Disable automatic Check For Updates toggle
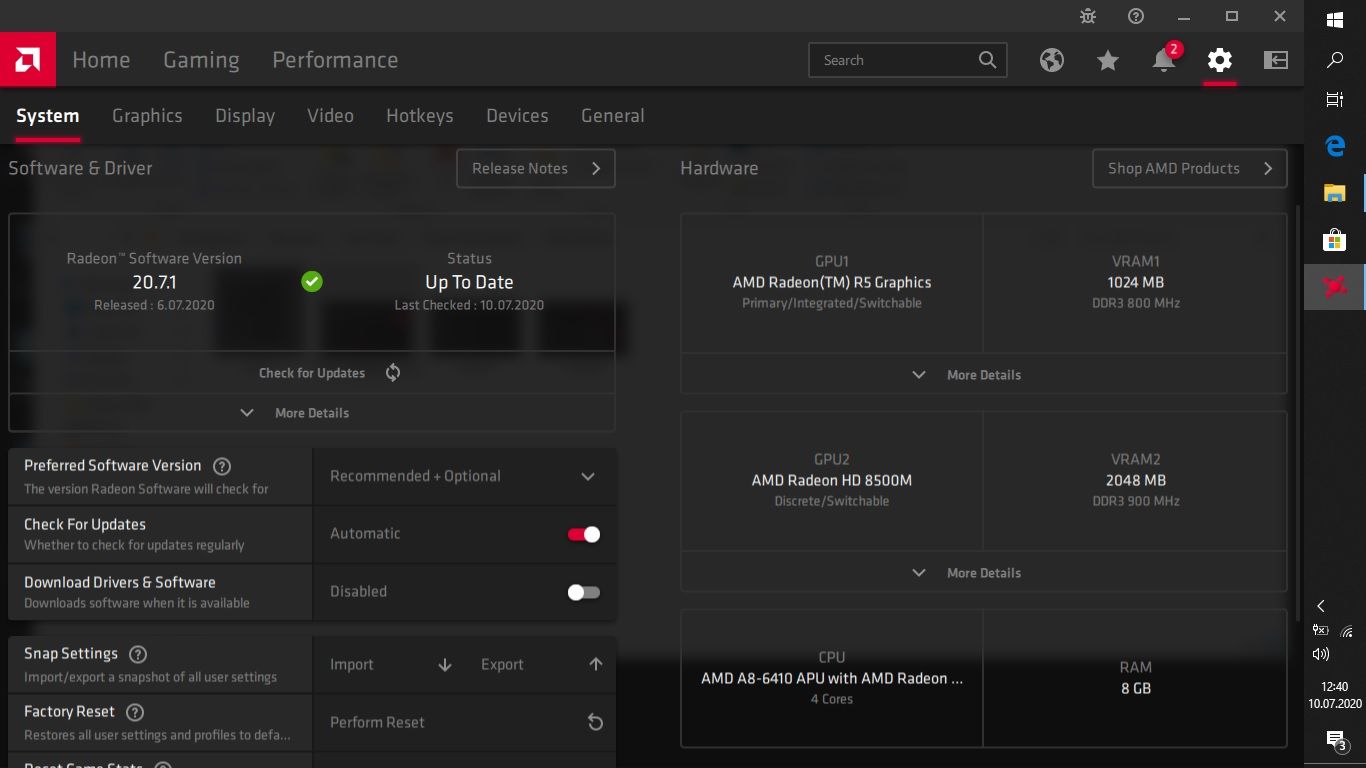Screen dimensions: 1366x768 584,534
